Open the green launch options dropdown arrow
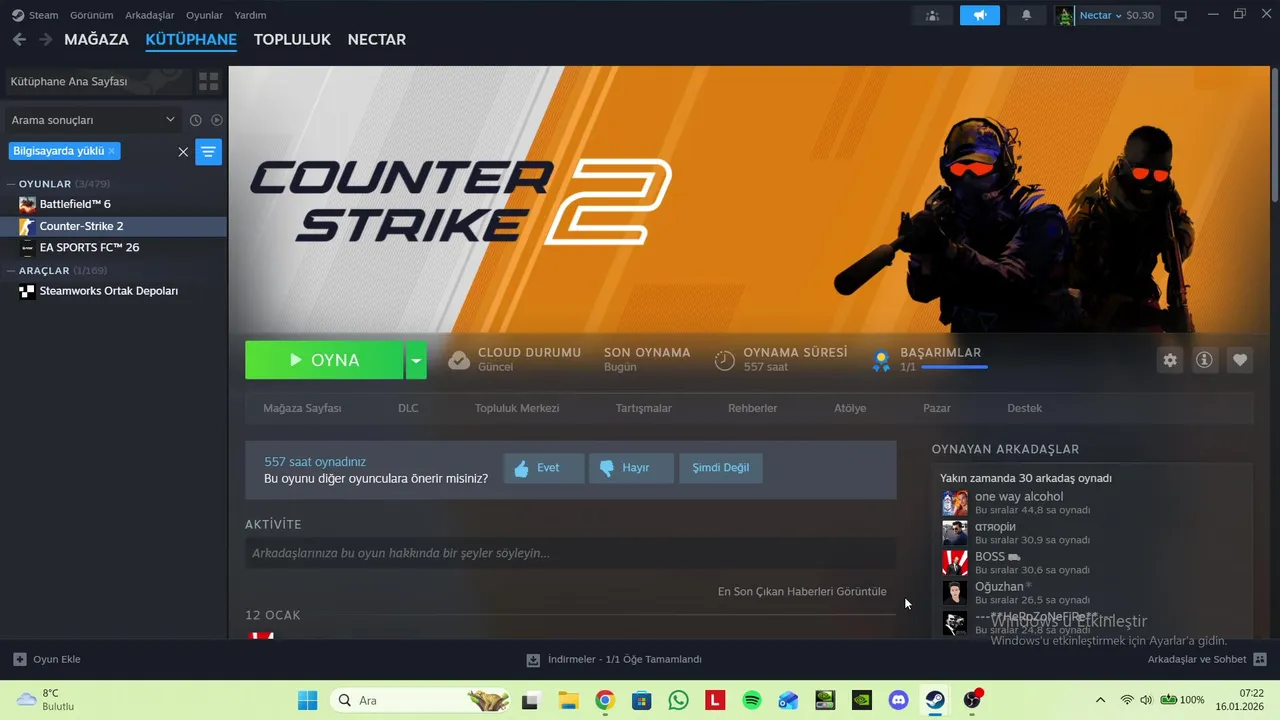Viewport: 1280px width, 720px height. pos(416,360)
